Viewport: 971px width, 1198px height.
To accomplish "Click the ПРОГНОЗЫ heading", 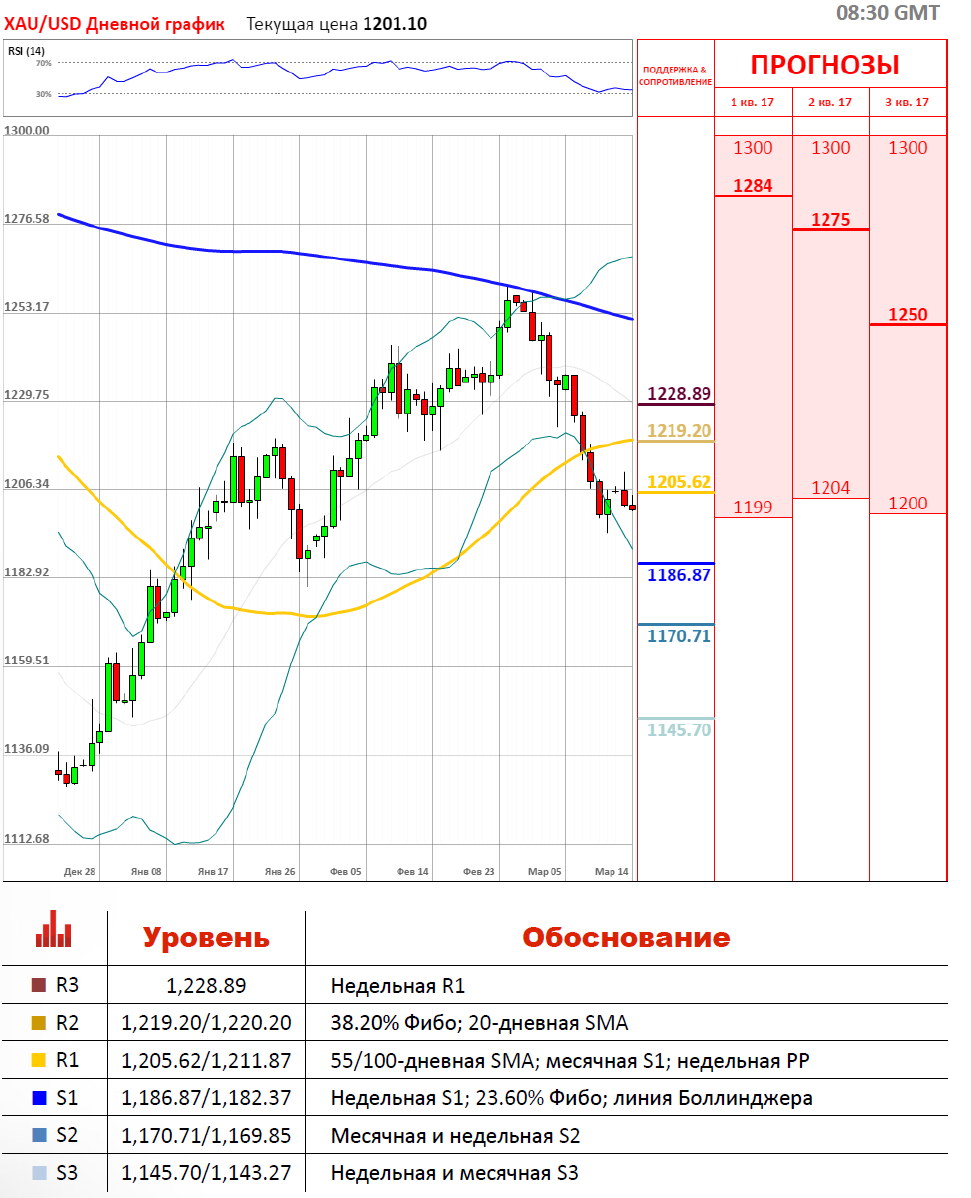I will (x=825, y=65).
